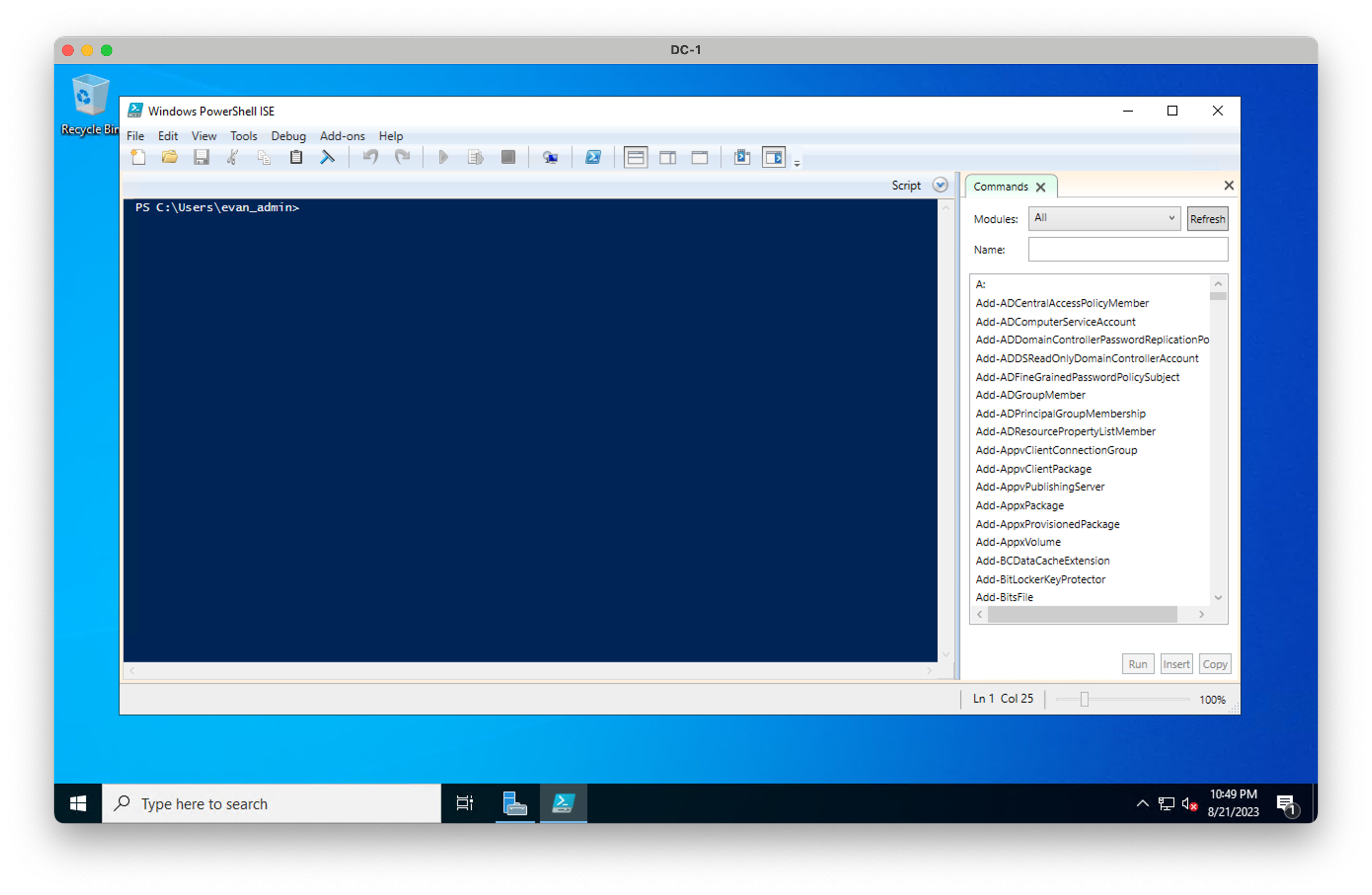
Task: Open the Modules dropdown list
Action: 1104,218
